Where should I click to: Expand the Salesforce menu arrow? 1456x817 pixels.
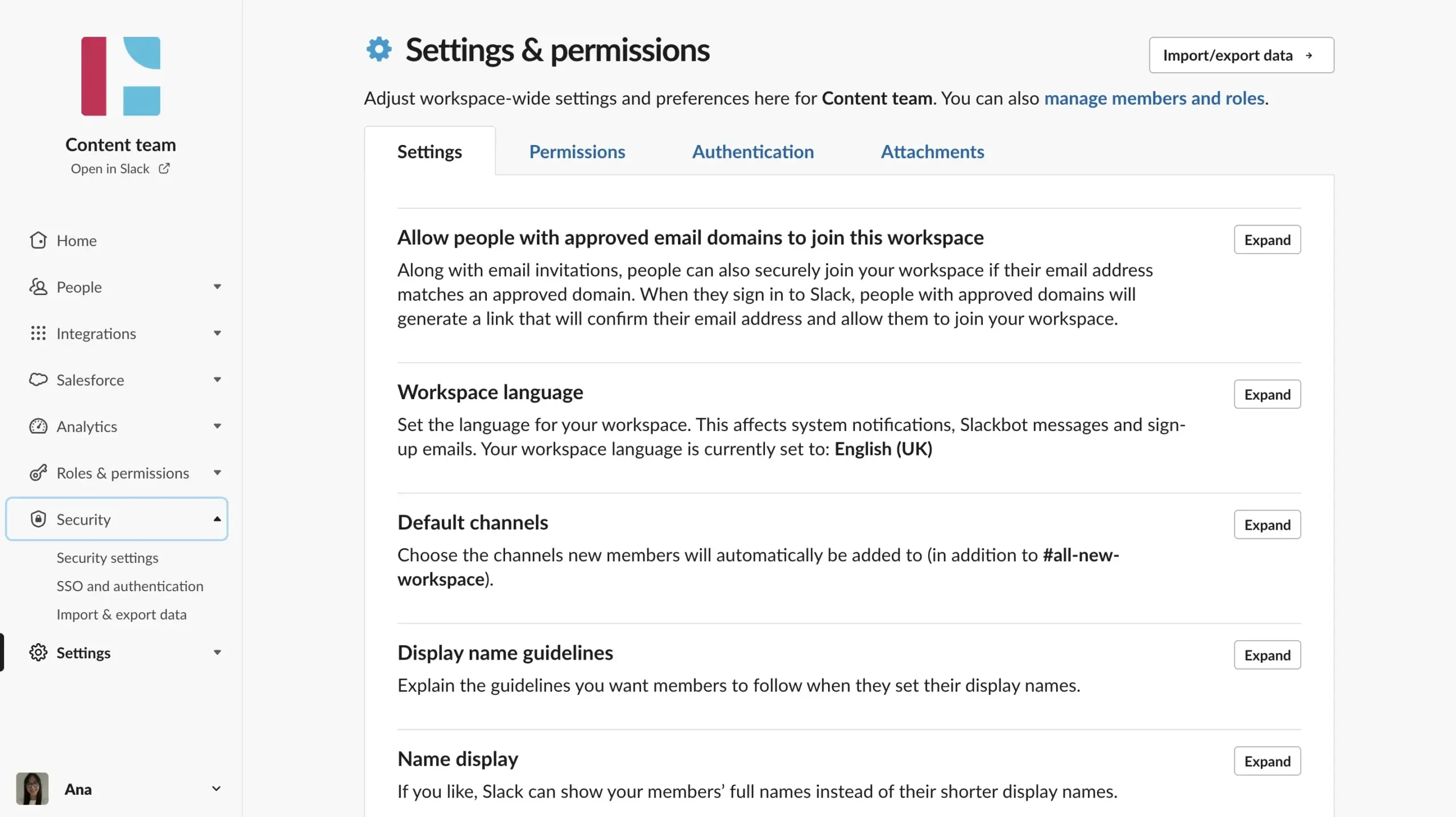pos(217,380)
